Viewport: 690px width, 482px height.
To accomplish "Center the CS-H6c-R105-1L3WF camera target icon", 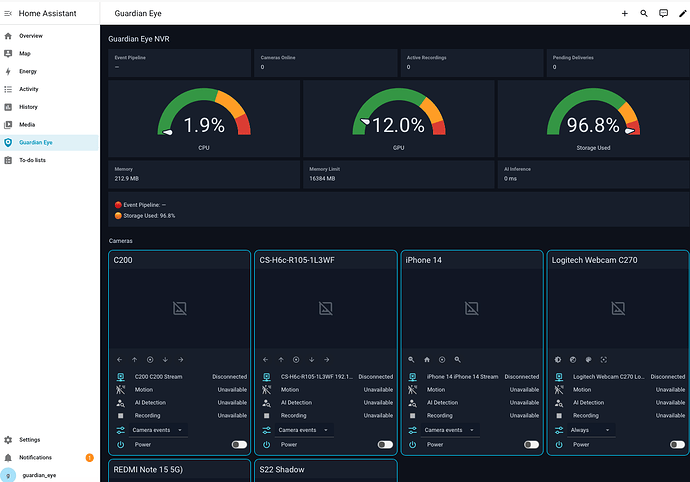I will [x=296, y=360].
